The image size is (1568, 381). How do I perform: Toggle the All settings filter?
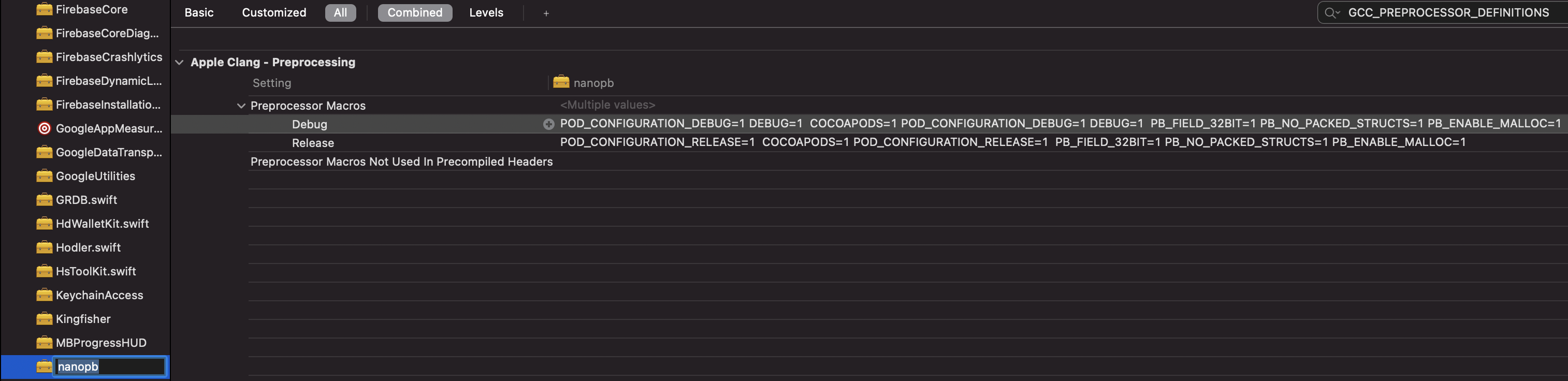340,12
